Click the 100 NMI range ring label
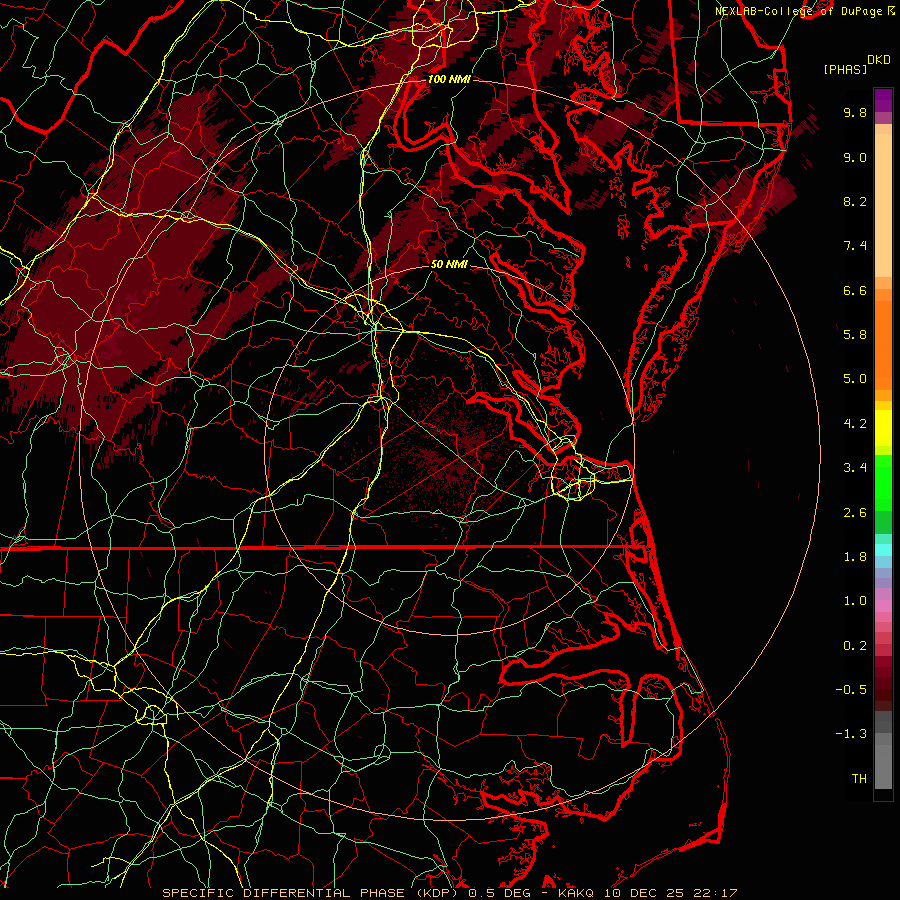Image resolution: width=900 pixels, height=900 pixels. 449,79
